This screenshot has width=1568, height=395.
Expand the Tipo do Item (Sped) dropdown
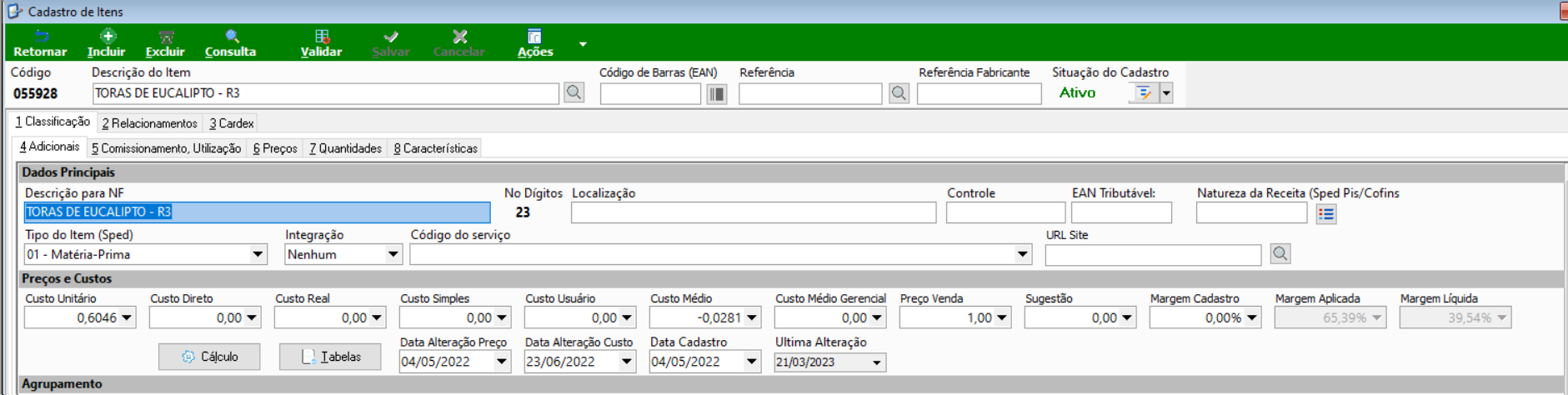258,254
